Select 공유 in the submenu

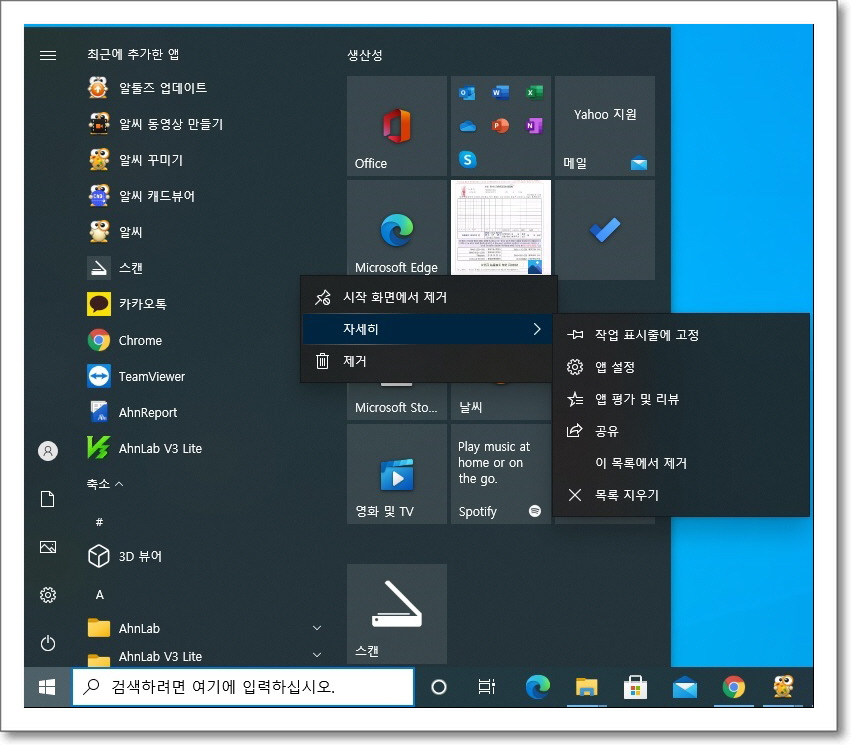[681, 431]
